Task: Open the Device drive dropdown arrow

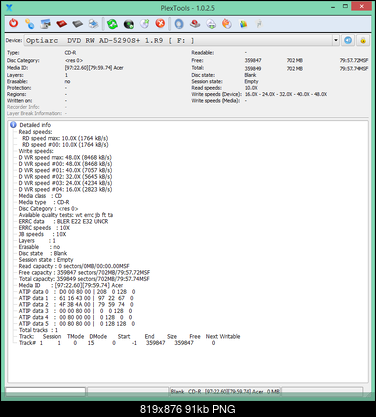Action: pyautogui.click(x=336, y=40)
